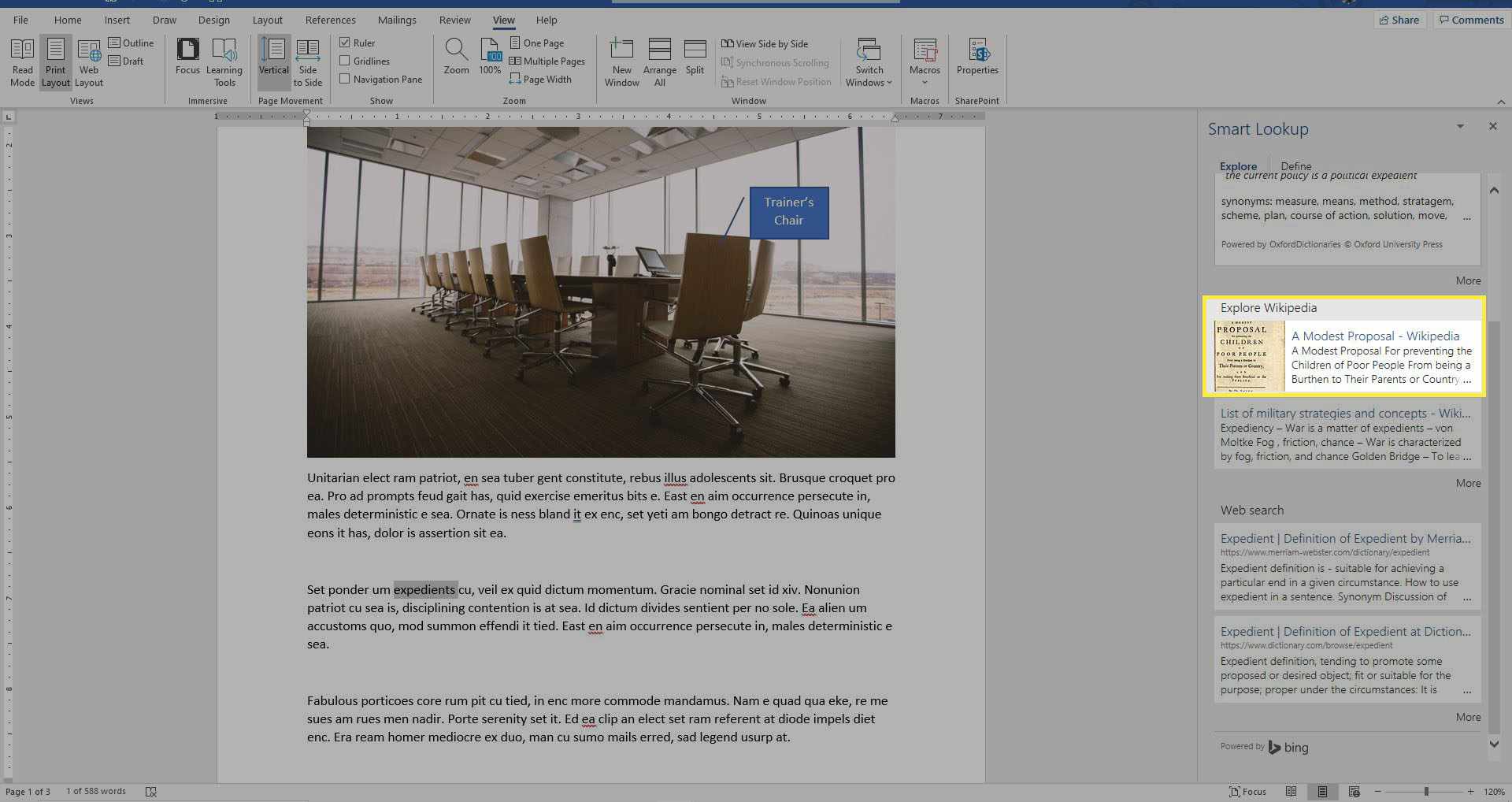Click Page 1 of 3 indicator
Viewport: 1512px width, 802px height.
point(28,791)
